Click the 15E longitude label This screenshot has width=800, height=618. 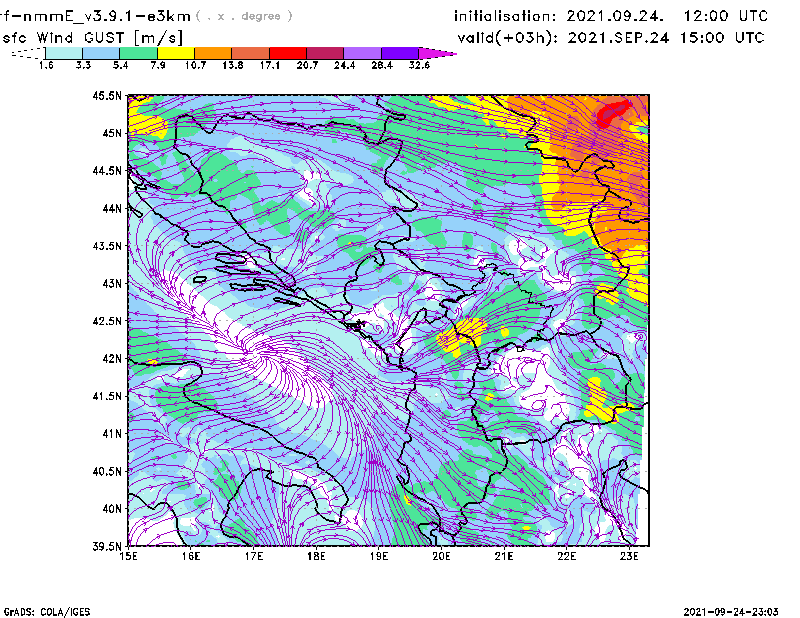(x=128, y=556)
